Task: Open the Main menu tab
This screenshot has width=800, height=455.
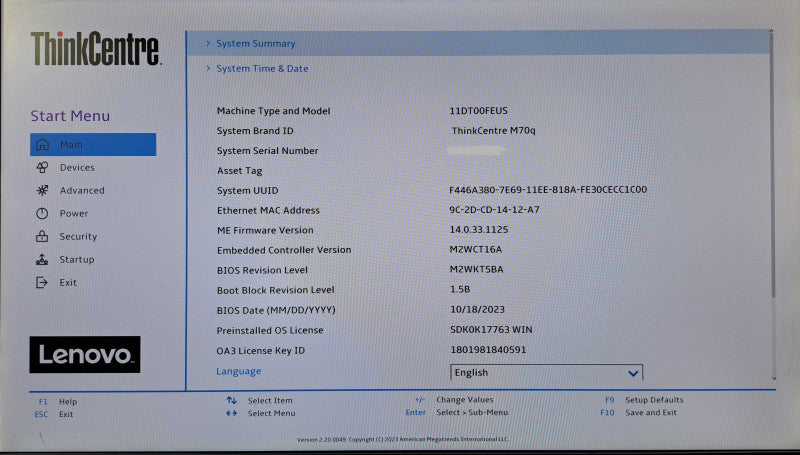Action: point(93,144)
